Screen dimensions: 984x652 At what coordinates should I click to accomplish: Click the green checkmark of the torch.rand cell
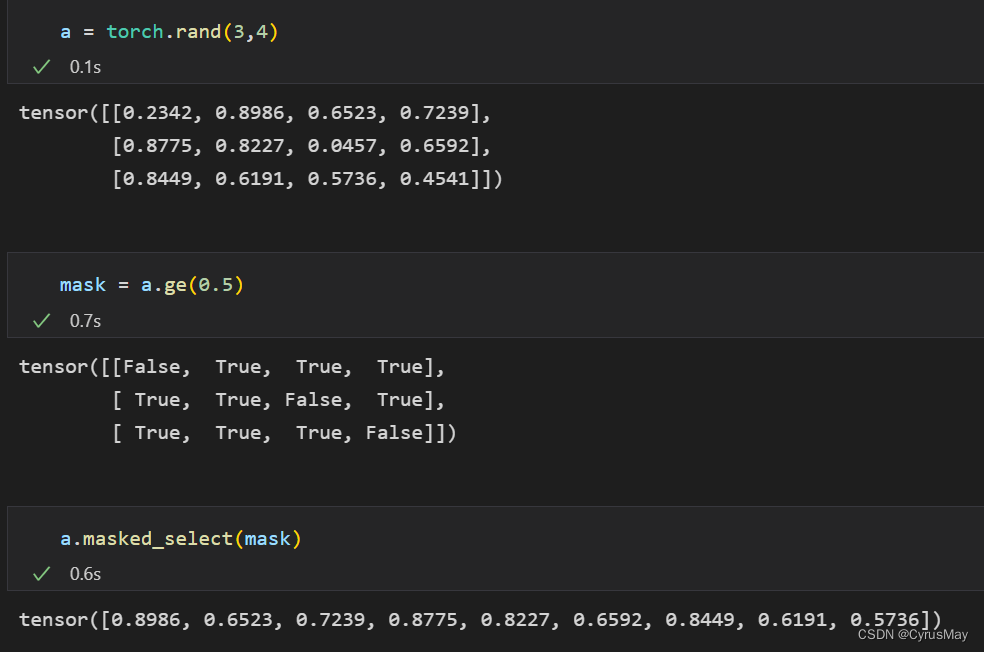[x=42, y=67]
